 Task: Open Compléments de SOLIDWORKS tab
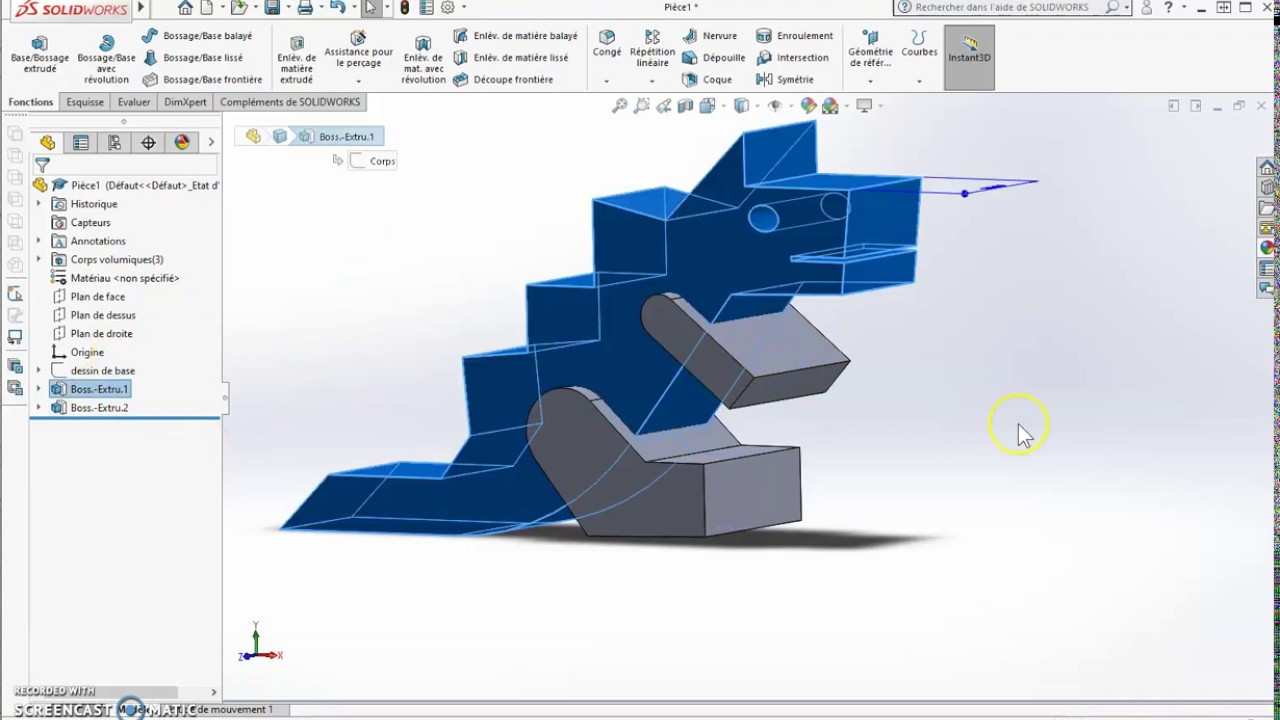[x=290, y=102]
